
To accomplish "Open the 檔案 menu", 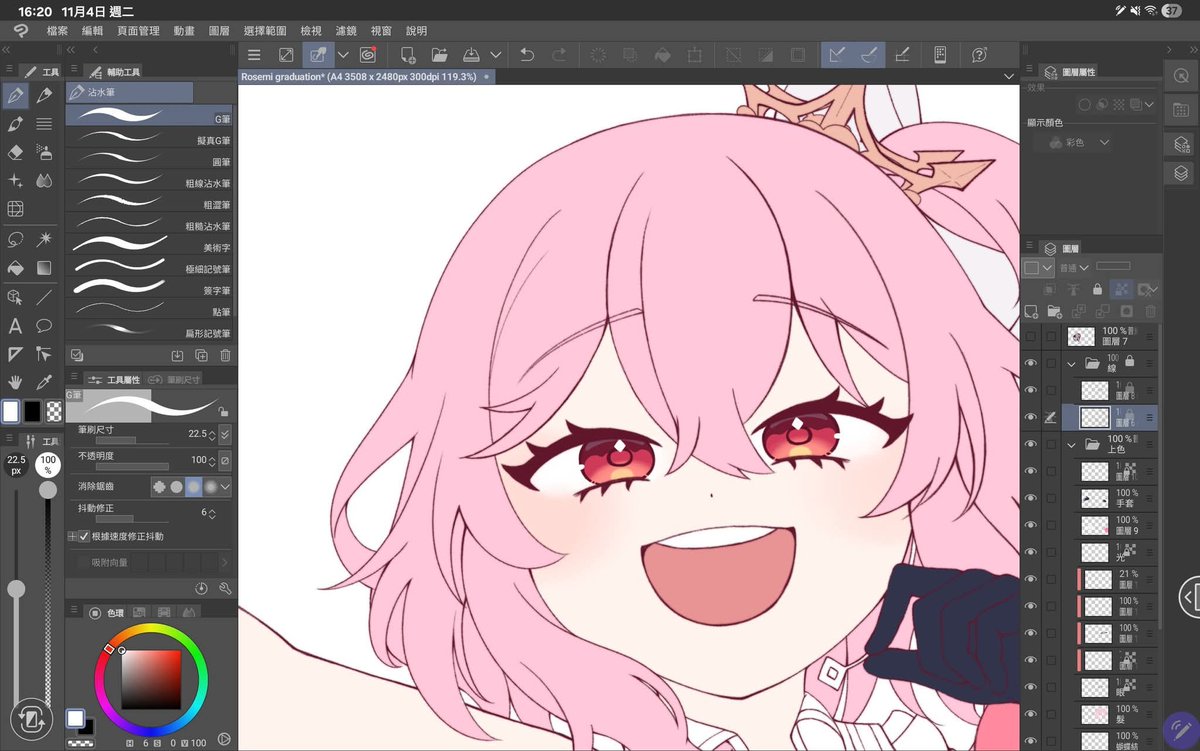I will 57,31.
